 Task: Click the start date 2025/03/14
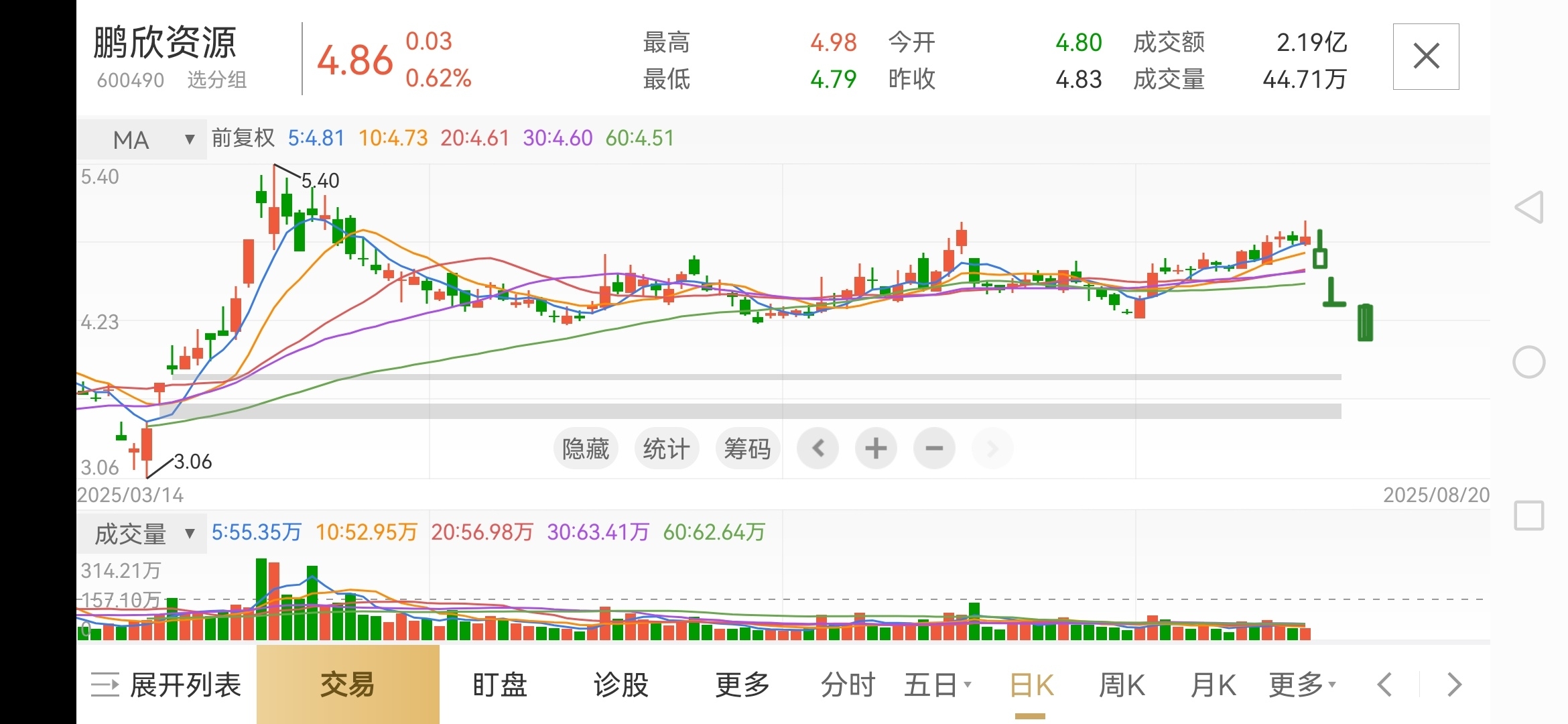point(130,495)
